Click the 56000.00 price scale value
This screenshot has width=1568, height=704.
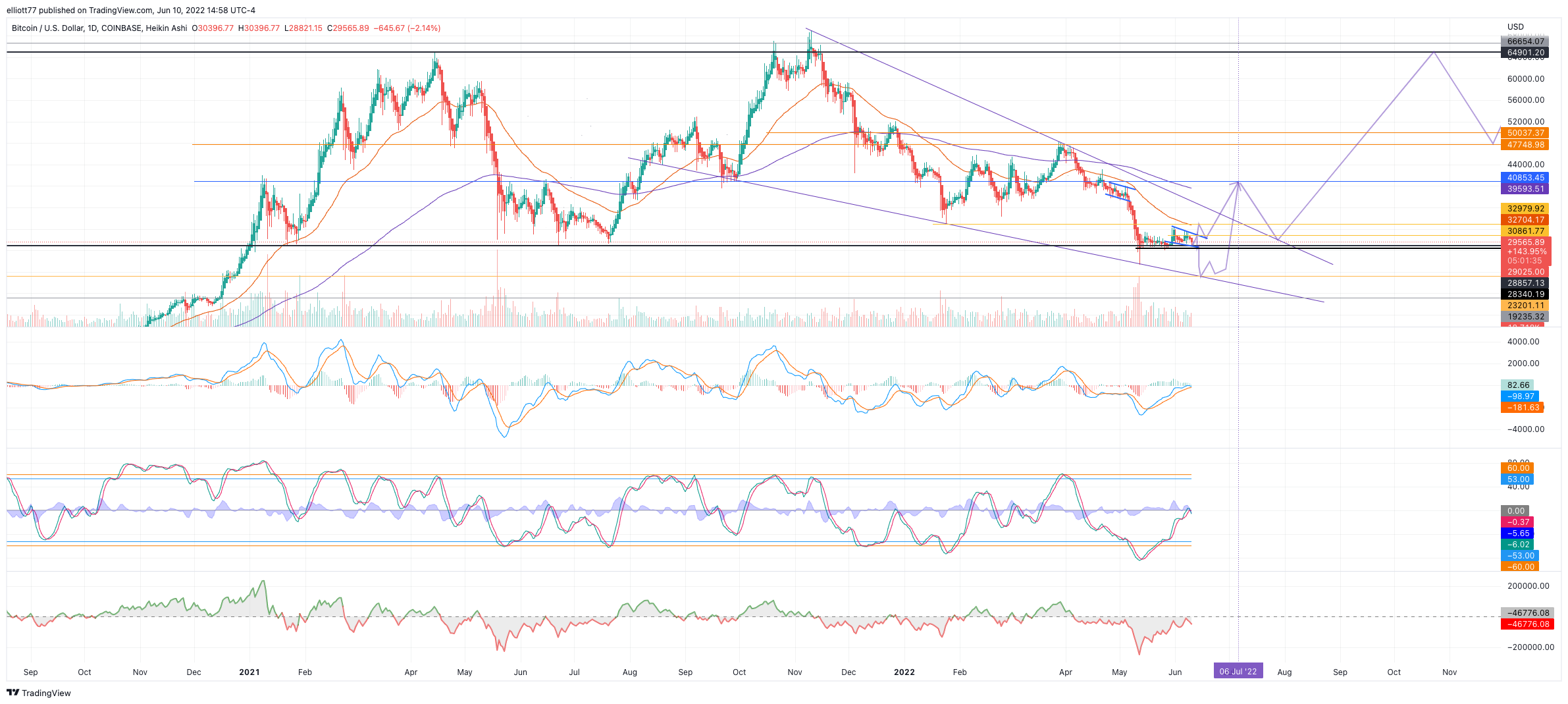[1526, 100]
